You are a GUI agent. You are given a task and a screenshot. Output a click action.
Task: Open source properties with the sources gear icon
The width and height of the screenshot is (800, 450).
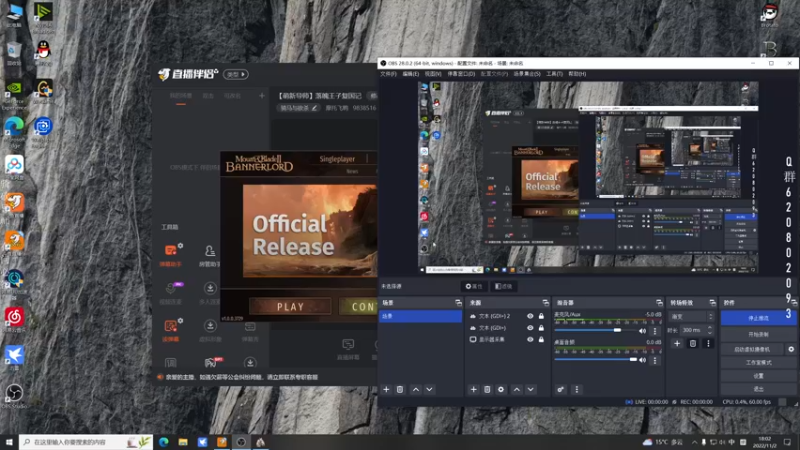[501, 389]
